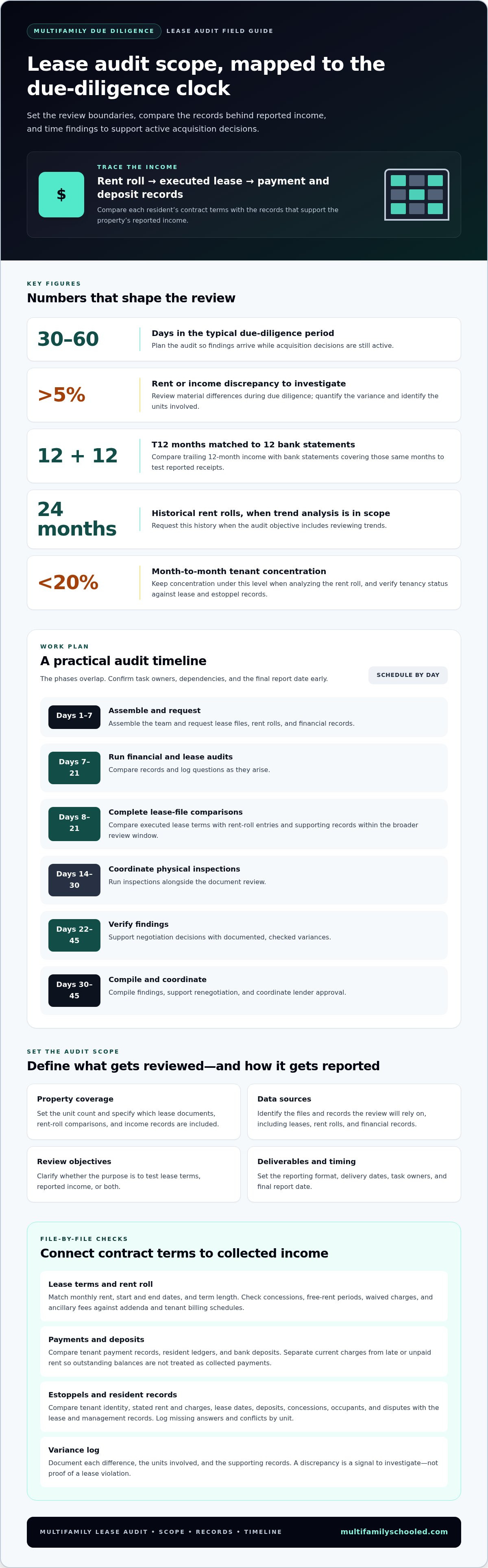Open the Property coverage card
488x1568 pixels.
coord(133,1111)
